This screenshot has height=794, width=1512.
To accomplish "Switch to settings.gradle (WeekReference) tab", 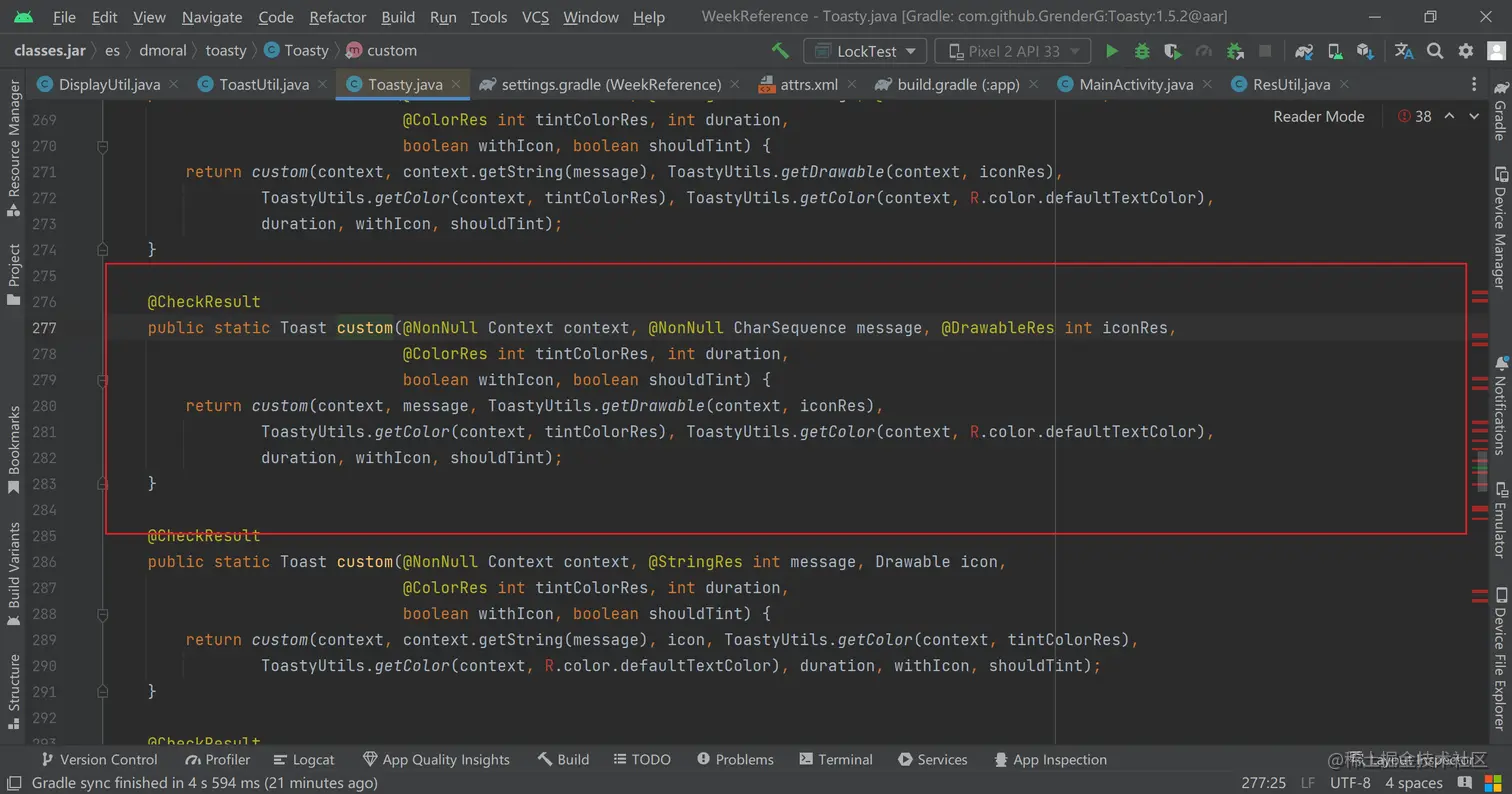I will coord(610,84).
